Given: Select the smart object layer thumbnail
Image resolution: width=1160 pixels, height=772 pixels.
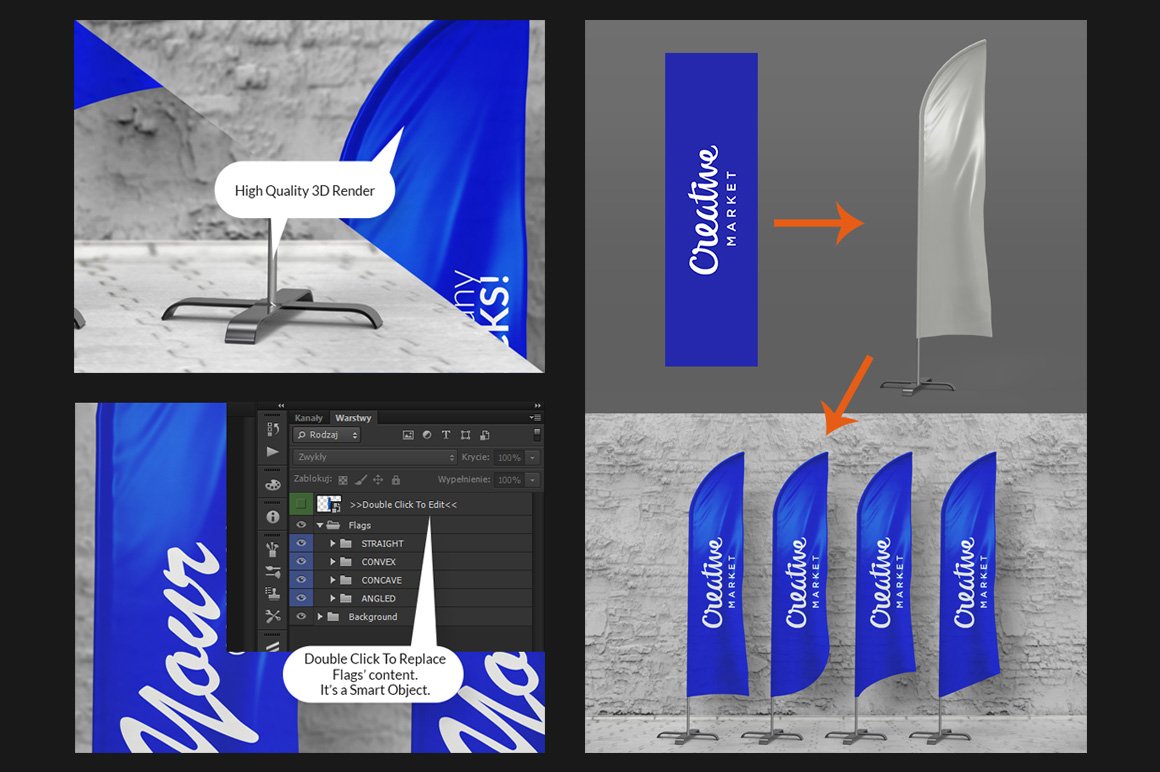Looking at the screenshot, I should click(328, 504).
